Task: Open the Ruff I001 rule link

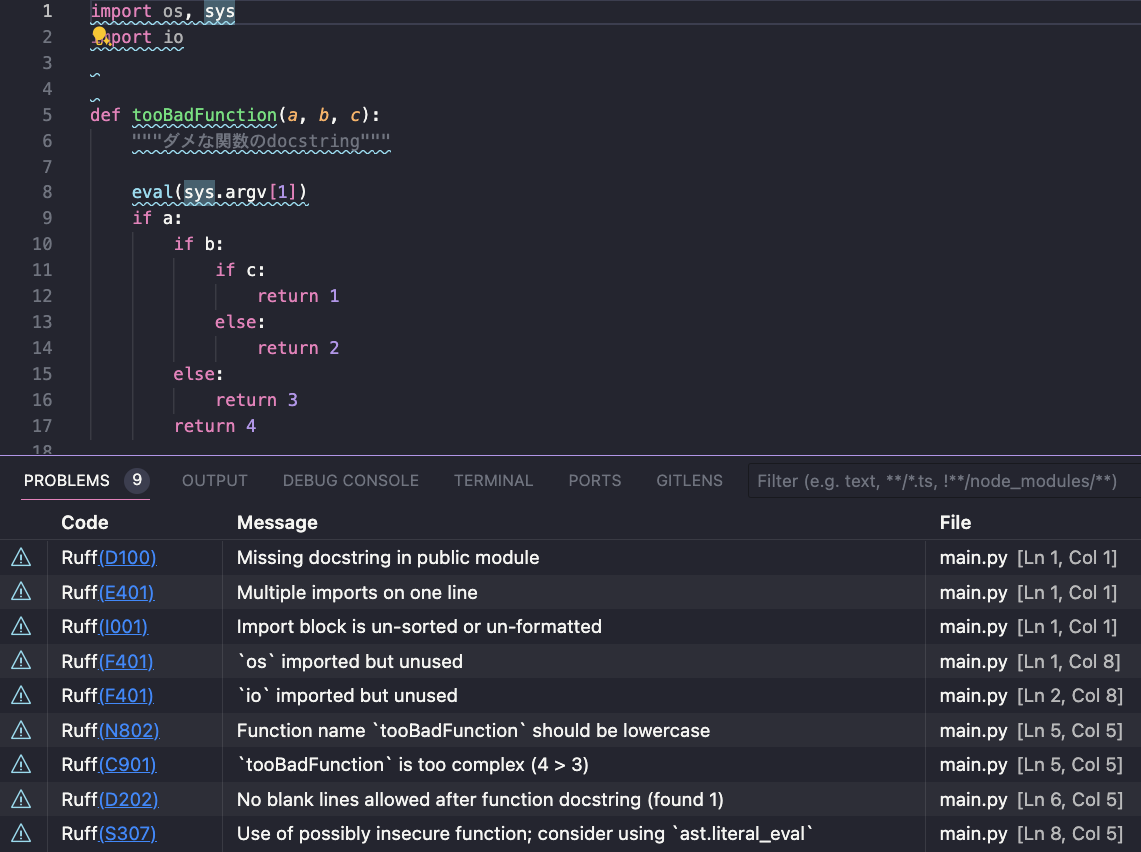Action: 123,626
